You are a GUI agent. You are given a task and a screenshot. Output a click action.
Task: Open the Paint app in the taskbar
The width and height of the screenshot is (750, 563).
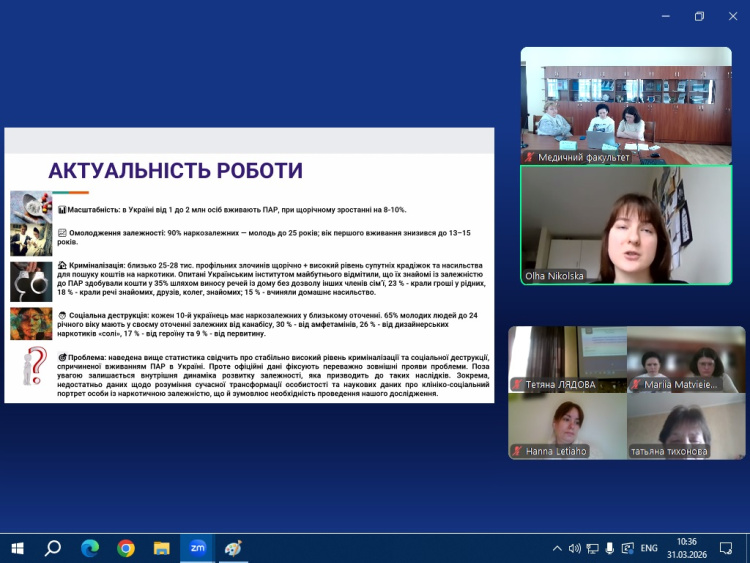pyautogui.click(x=232, y=548)
